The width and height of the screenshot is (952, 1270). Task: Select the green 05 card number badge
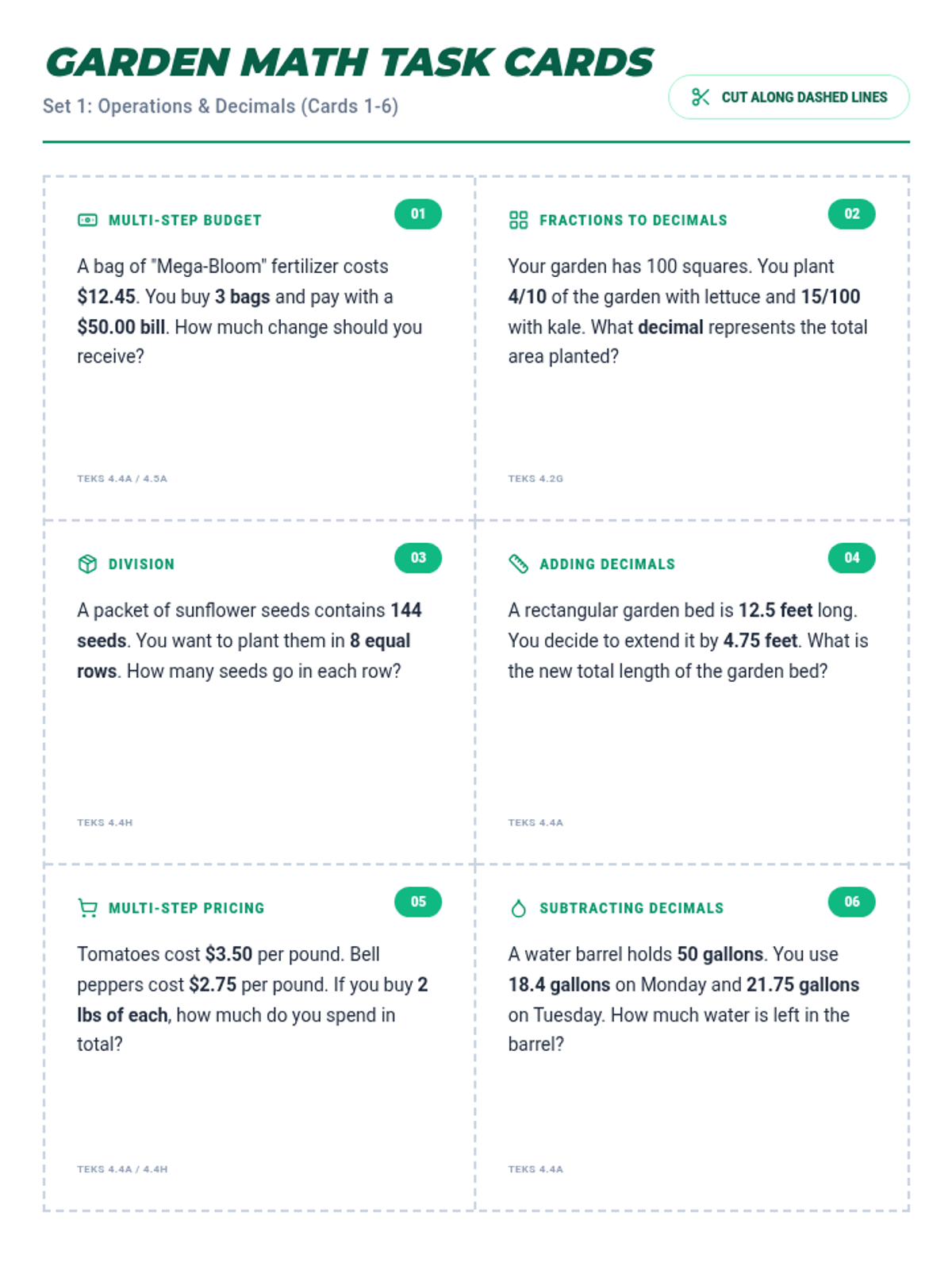pyautogui.click(x=418, y=901)
